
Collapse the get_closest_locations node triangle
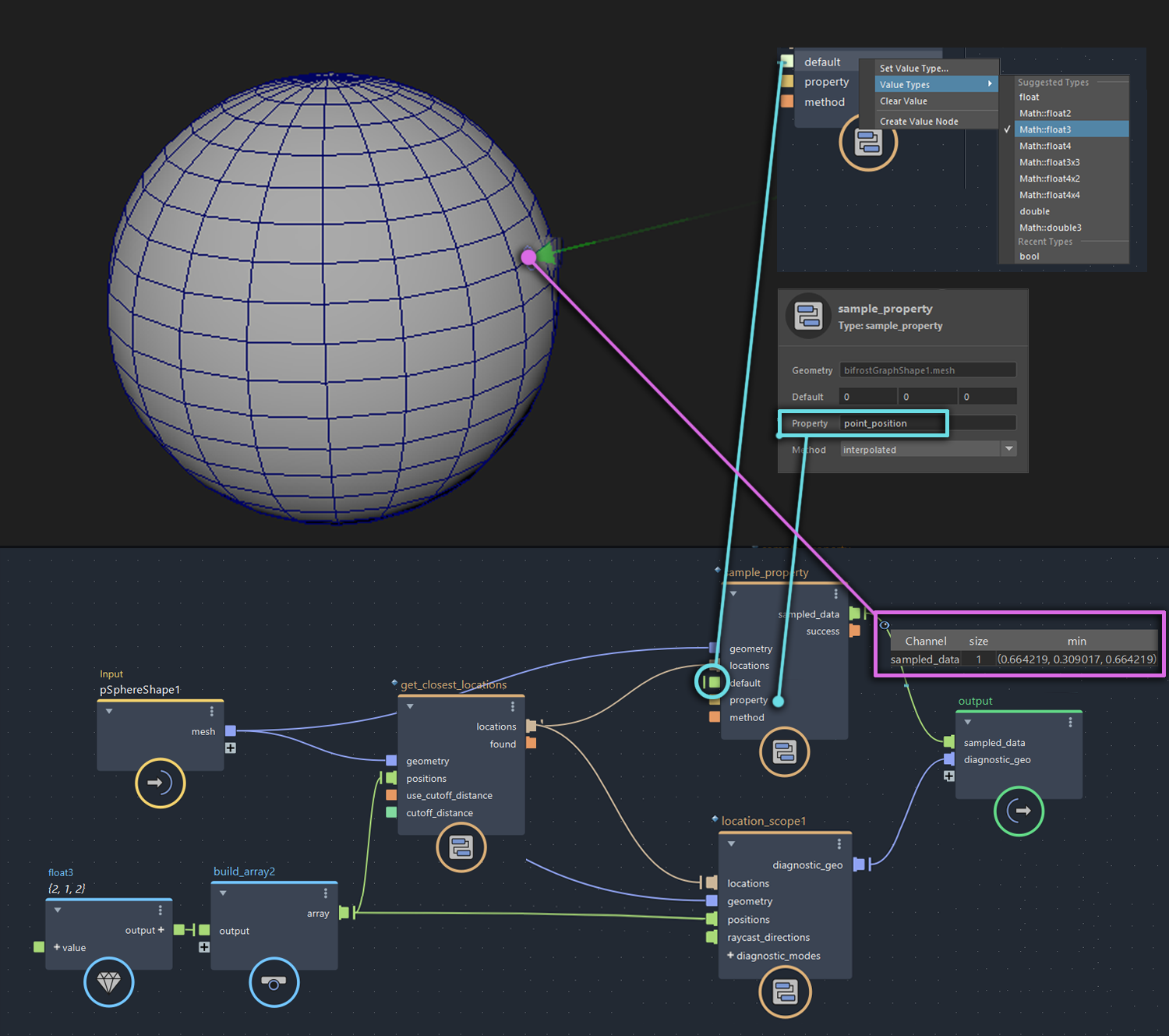(x=410, y=707)
